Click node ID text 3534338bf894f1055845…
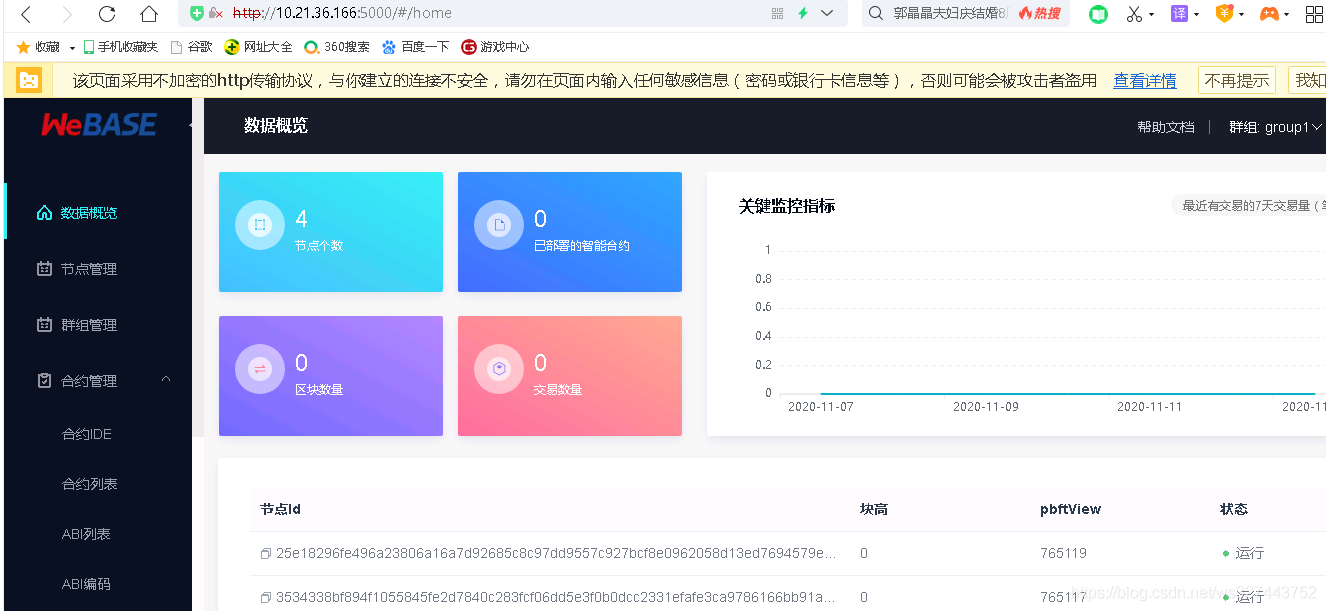The height and width of the screenshot is (611, 1326). [556, 597]
